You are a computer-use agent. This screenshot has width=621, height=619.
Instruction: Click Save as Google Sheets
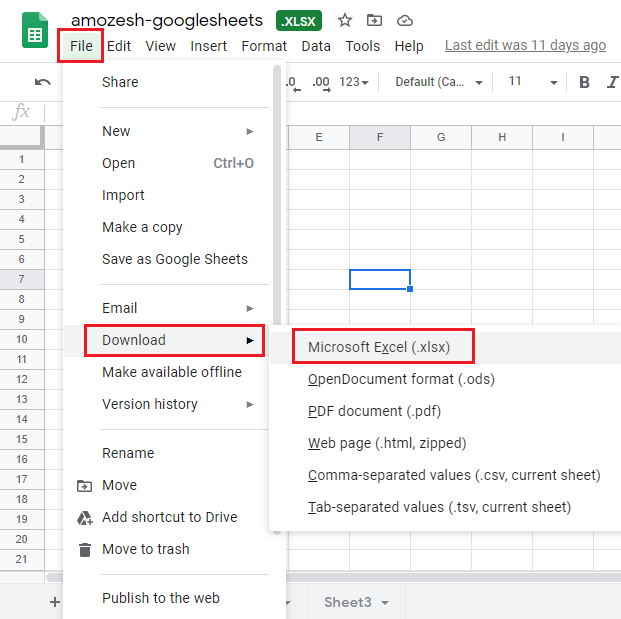tap(175, 259)
